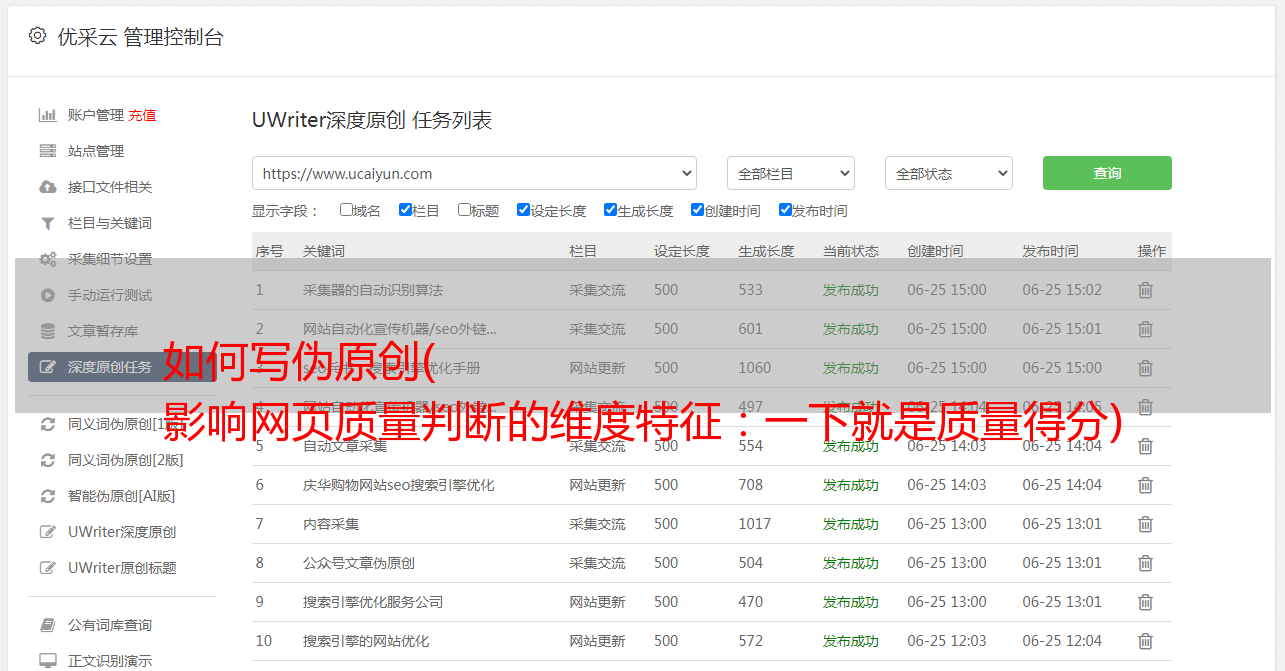Click the green 查询 button
Viewport: 1285px width, 671px height.
1107,173
